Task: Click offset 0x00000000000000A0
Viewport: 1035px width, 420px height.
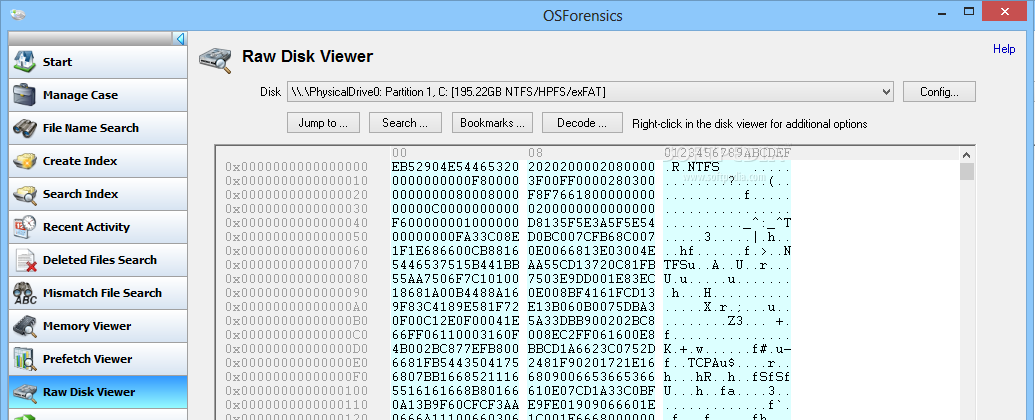Action: point(296,307)
